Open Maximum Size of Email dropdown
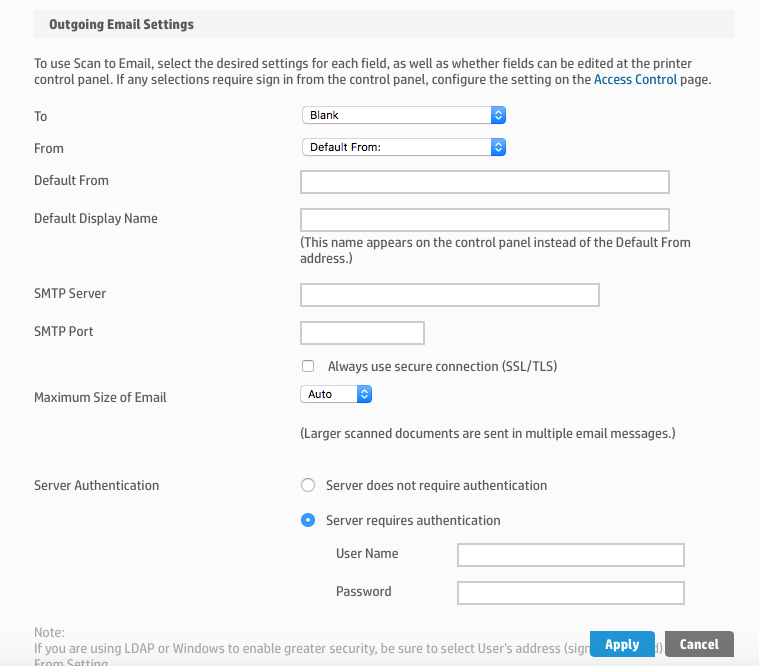The width and height of the screenshot is (759, 666). (x=336, y=394)
